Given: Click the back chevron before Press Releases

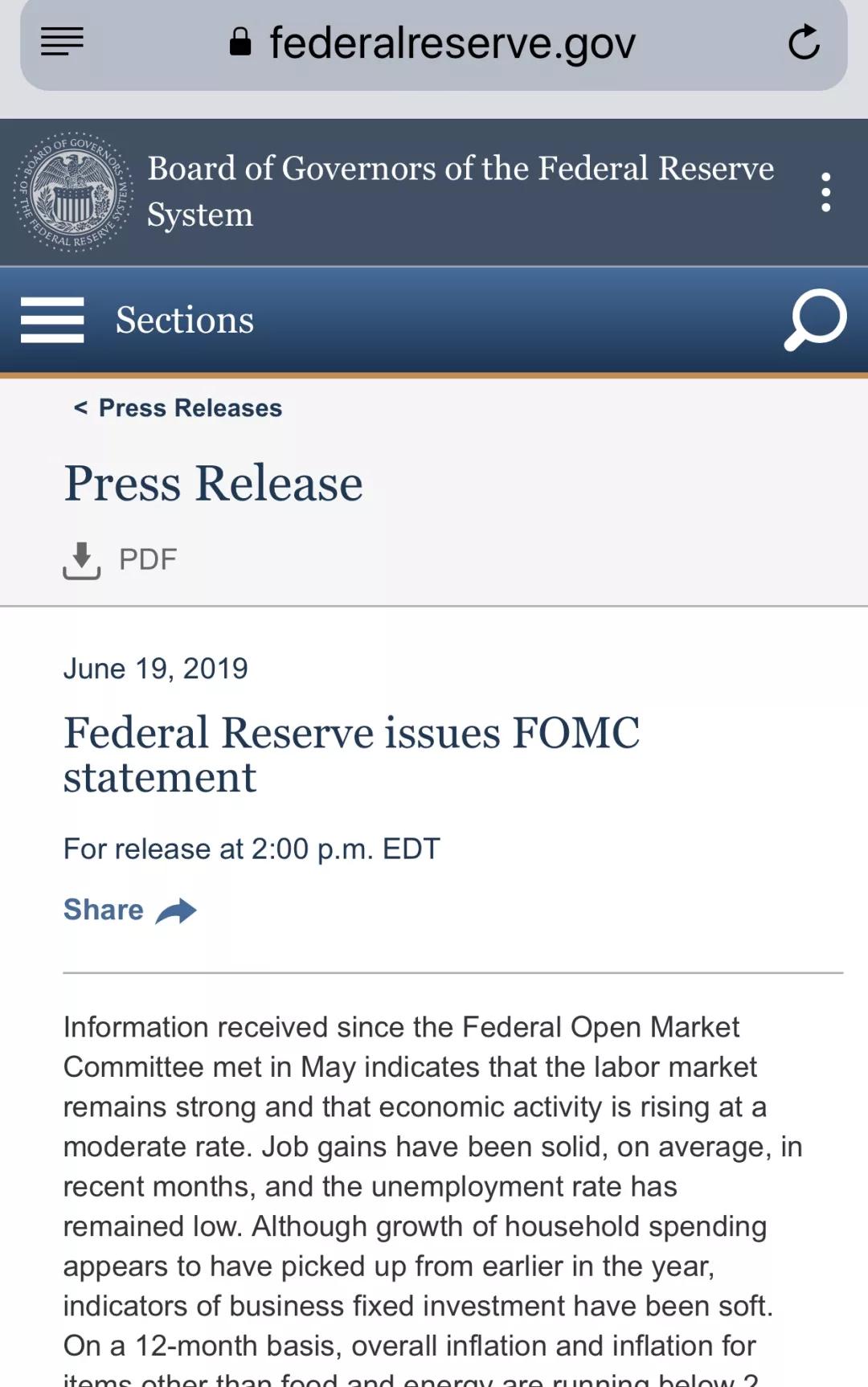Looking at the screenshot, I should click(80, 408).
